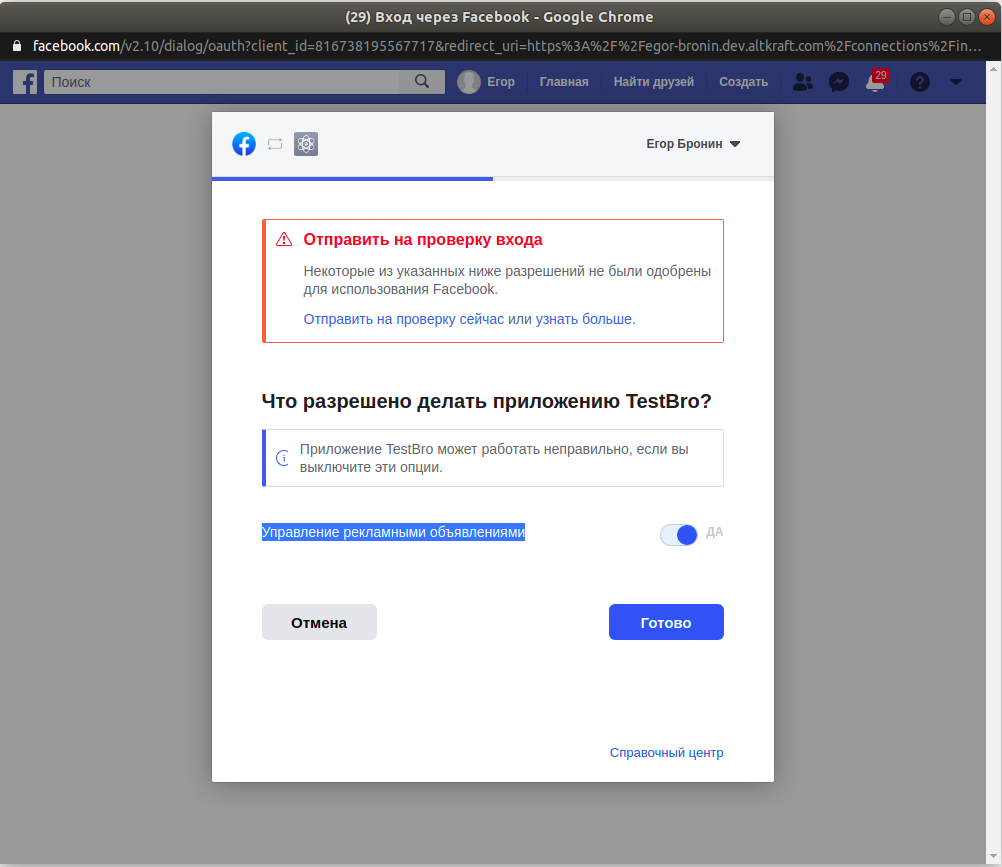Go to Главная in the top navigation
The image size is (1002, 867).
tap(564, 82)
